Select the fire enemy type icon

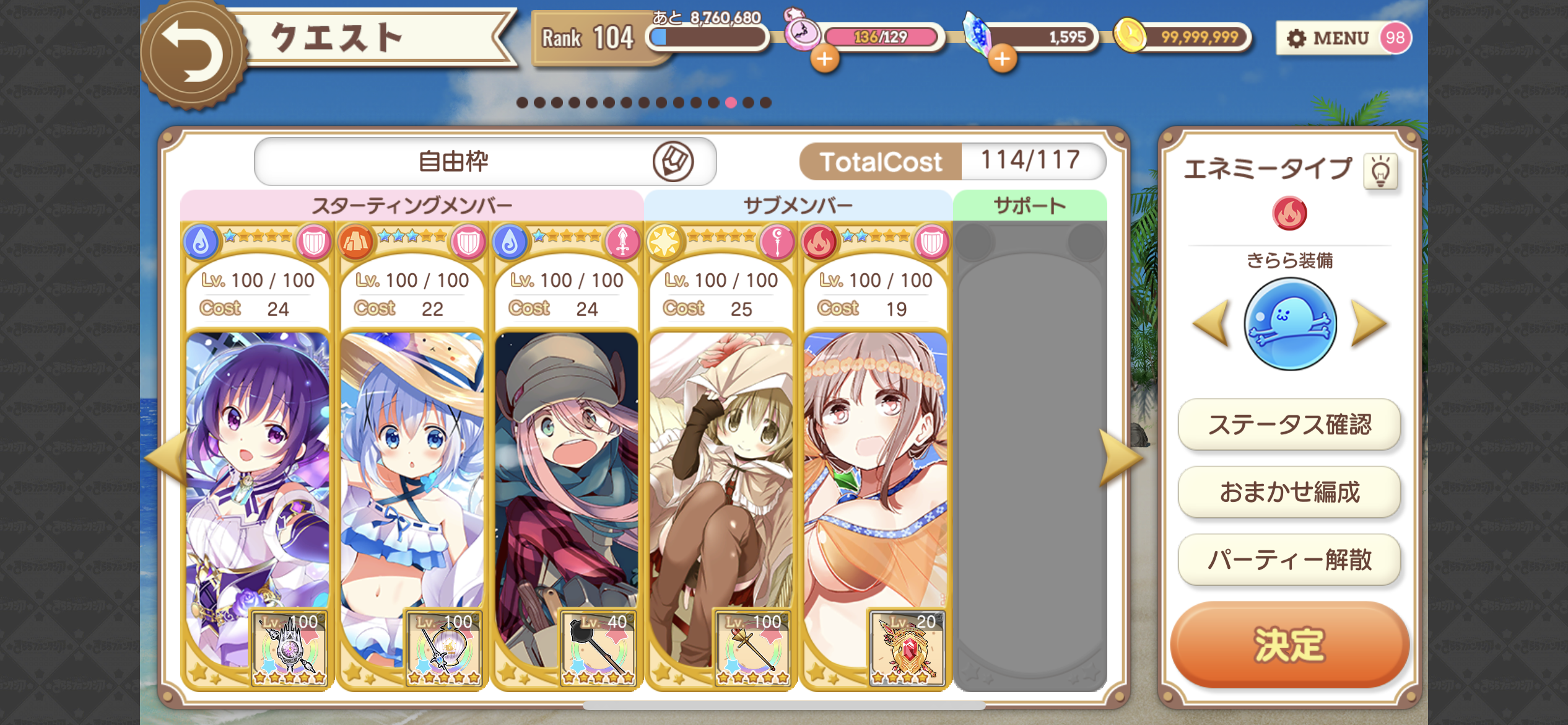click(x=1289, y=214)
